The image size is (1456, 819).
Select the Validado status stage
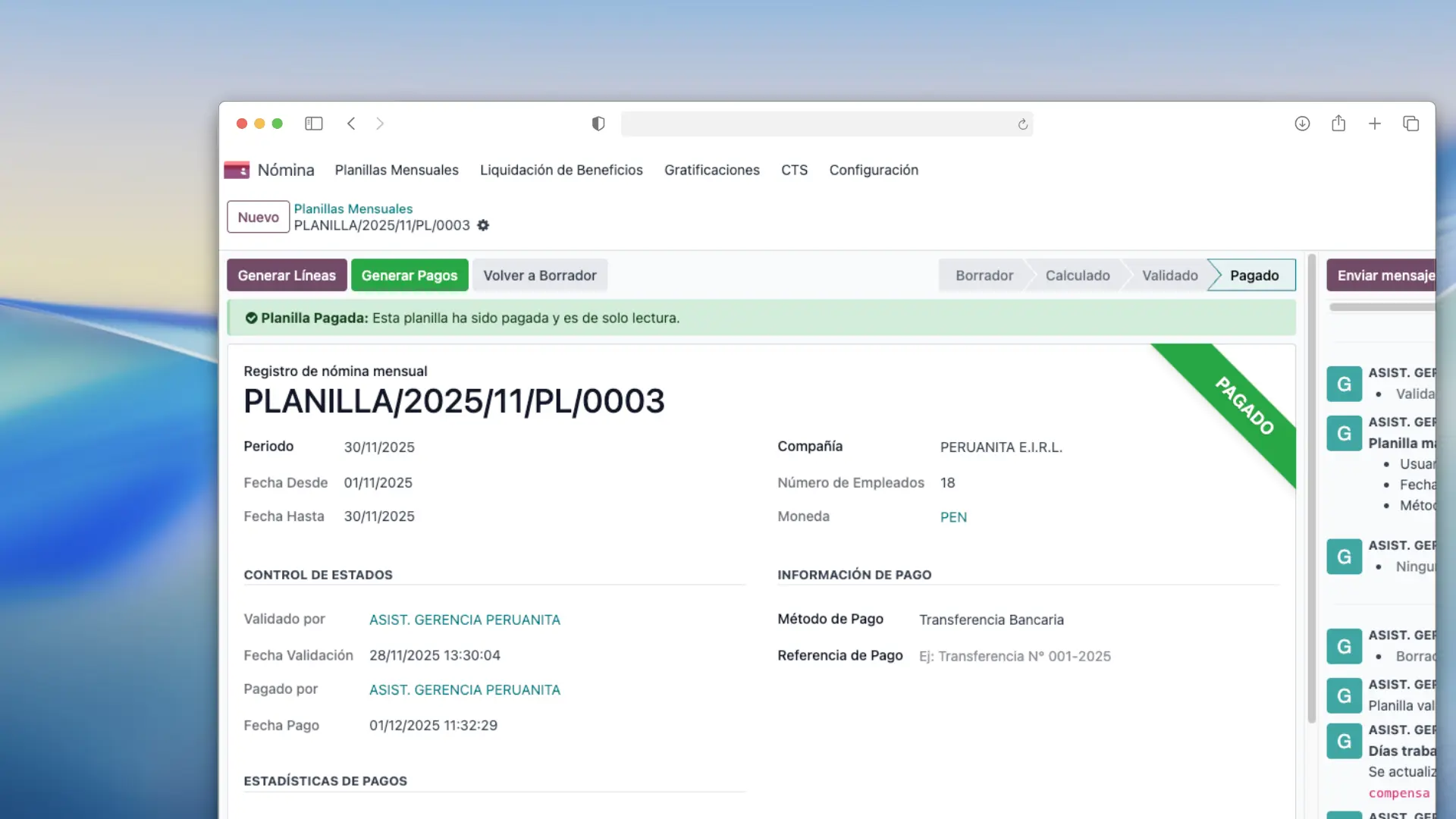(x=1169, y=275)
